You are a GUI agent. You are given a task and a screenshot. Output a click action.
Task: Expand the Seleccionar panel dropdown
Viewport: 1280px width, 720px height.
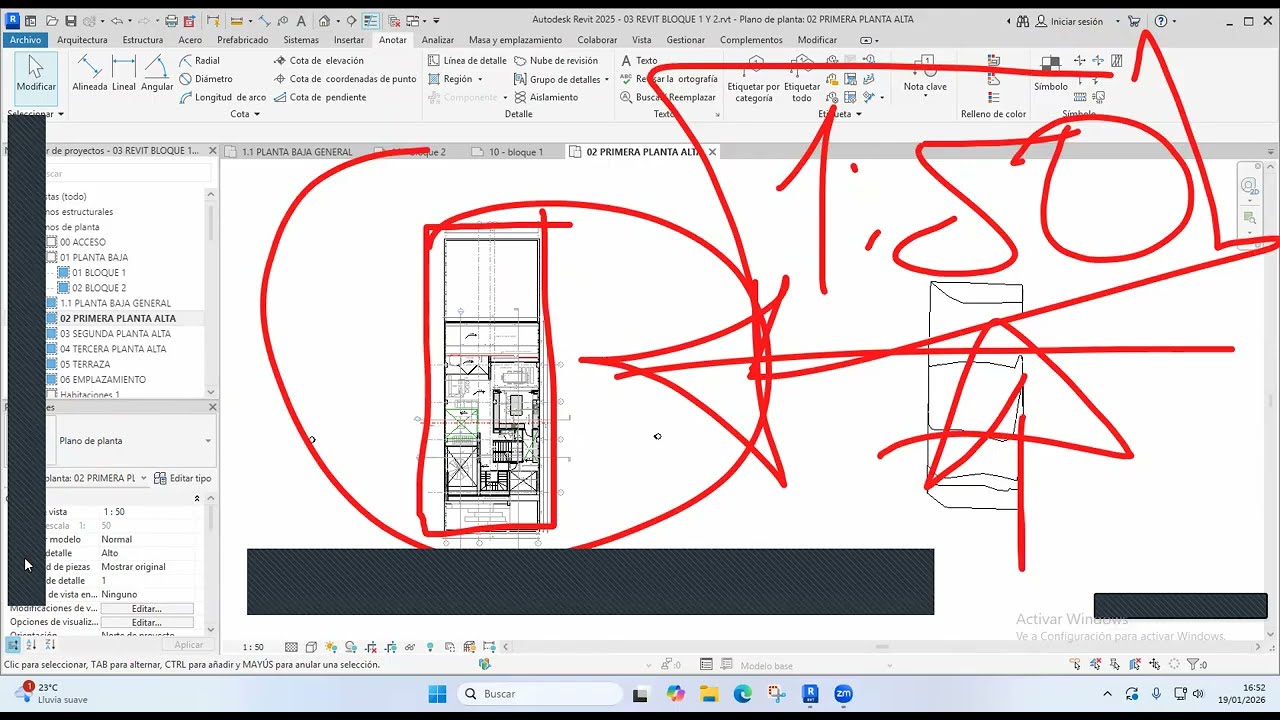(x=35, y=114)
